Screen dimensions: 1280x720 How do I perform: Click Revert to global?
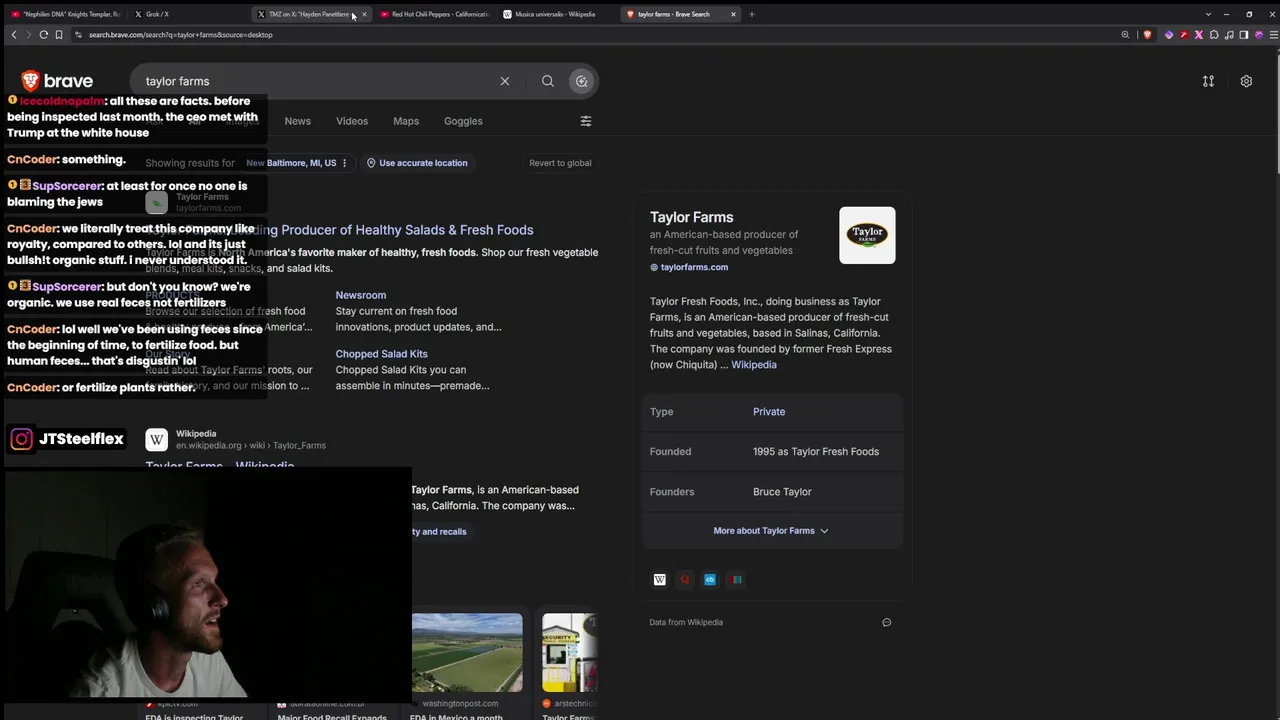(x=560, y=163)
